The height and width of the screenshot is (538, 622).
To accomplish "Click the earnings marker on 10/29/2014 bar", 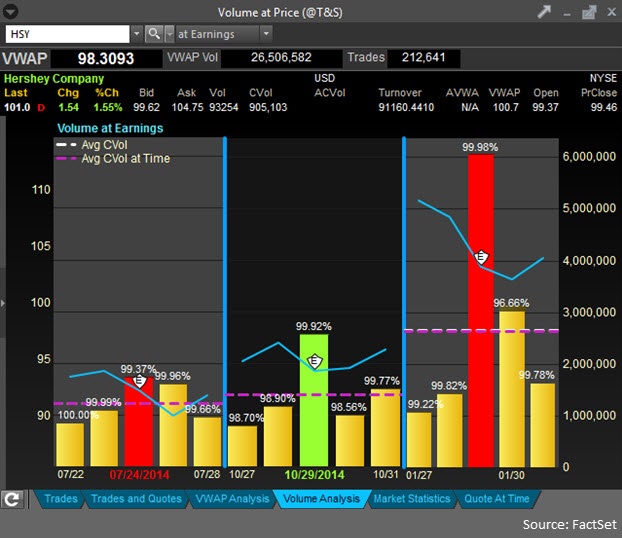I will pyautogui.click(x=315, y=361).
